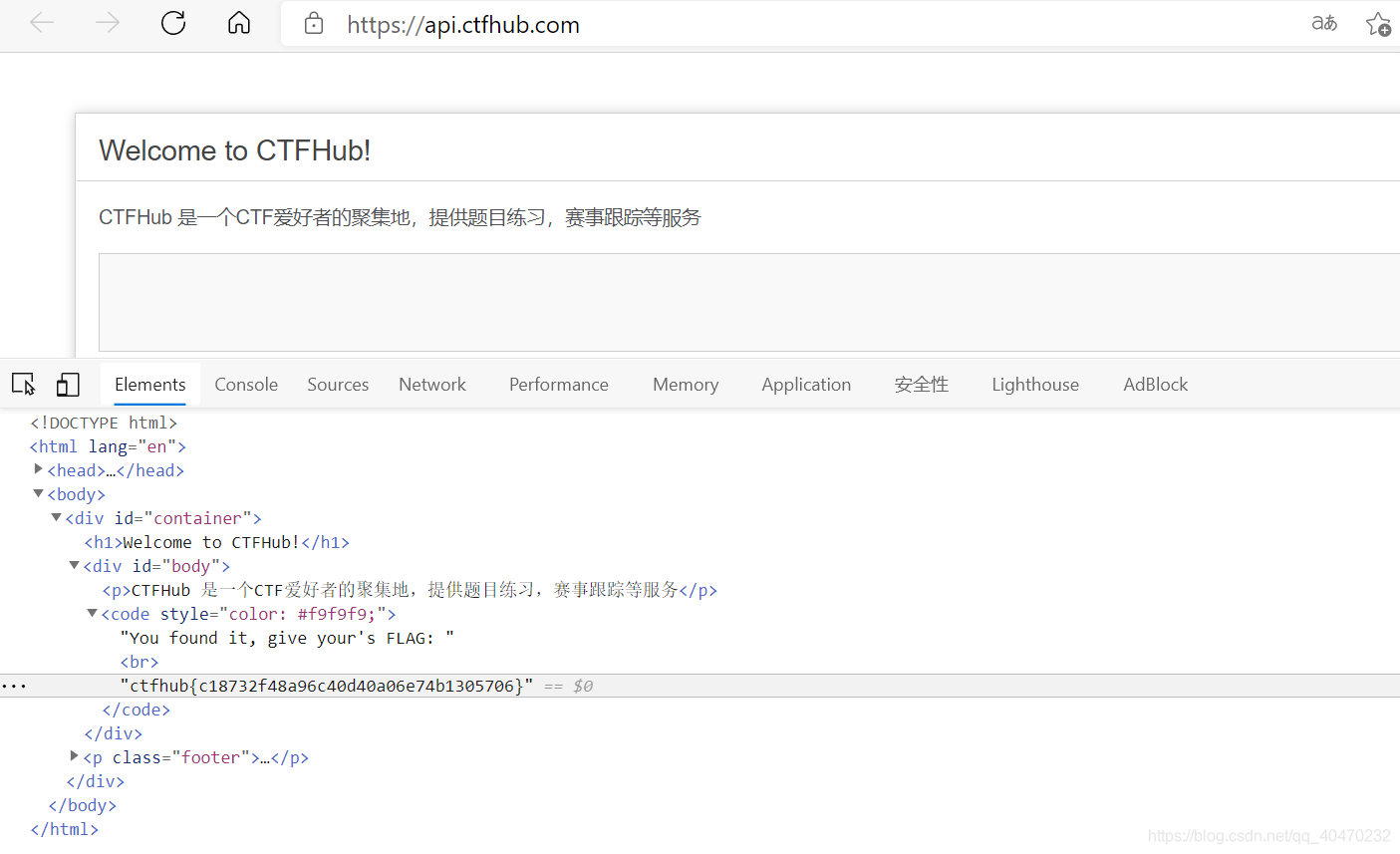Add page to favorites with star icon

coord(1379,24)
